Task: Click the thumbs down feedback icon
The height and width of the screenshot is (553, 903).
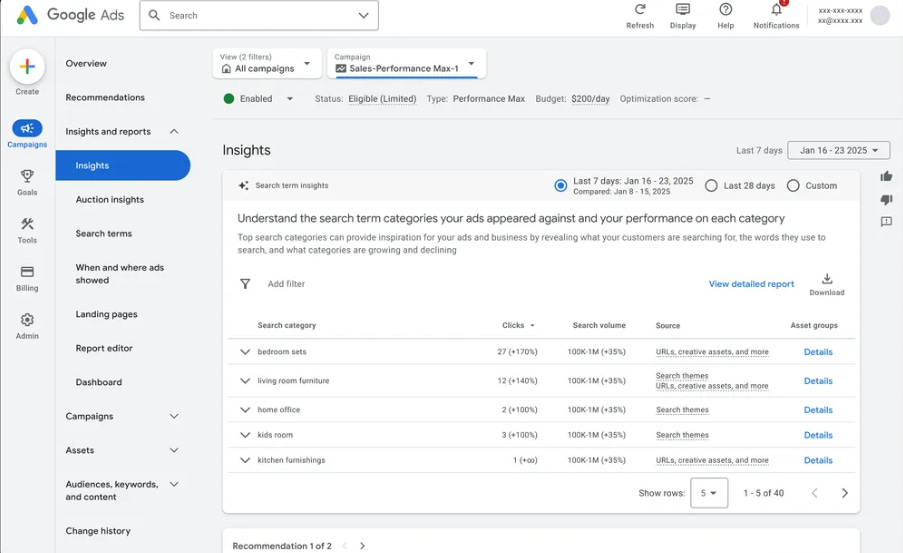Action: pyautogui.click(x=886, y=199)
